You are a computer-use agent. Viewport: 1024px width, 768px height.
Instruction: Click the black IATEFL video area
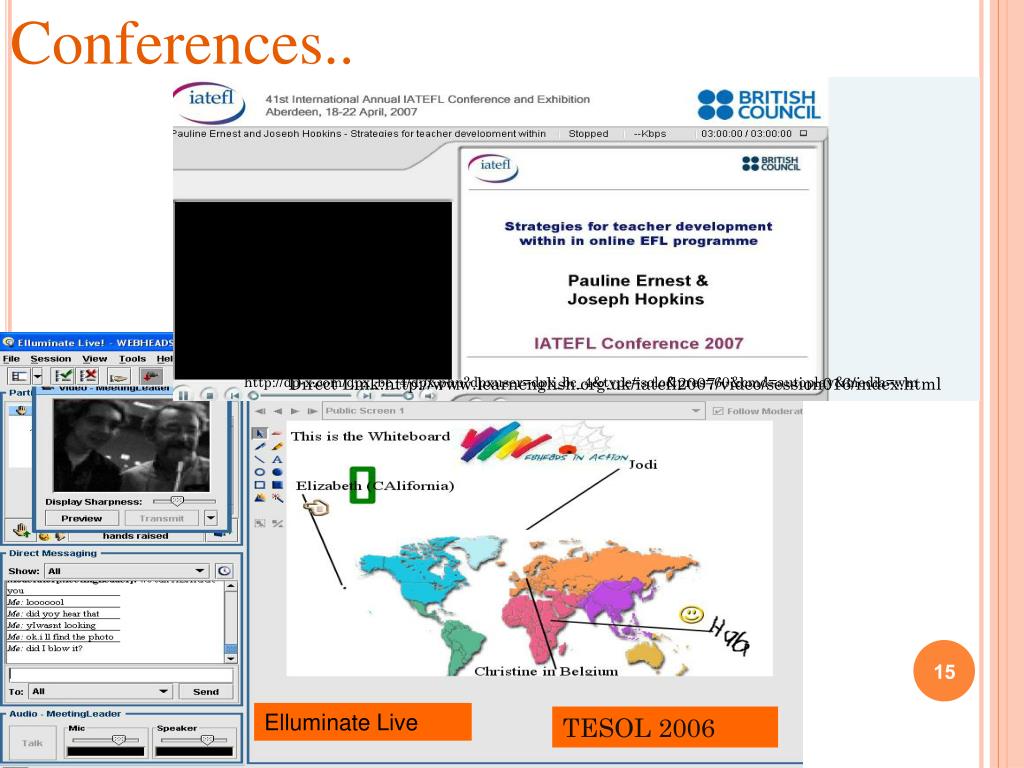pos(313,289)
